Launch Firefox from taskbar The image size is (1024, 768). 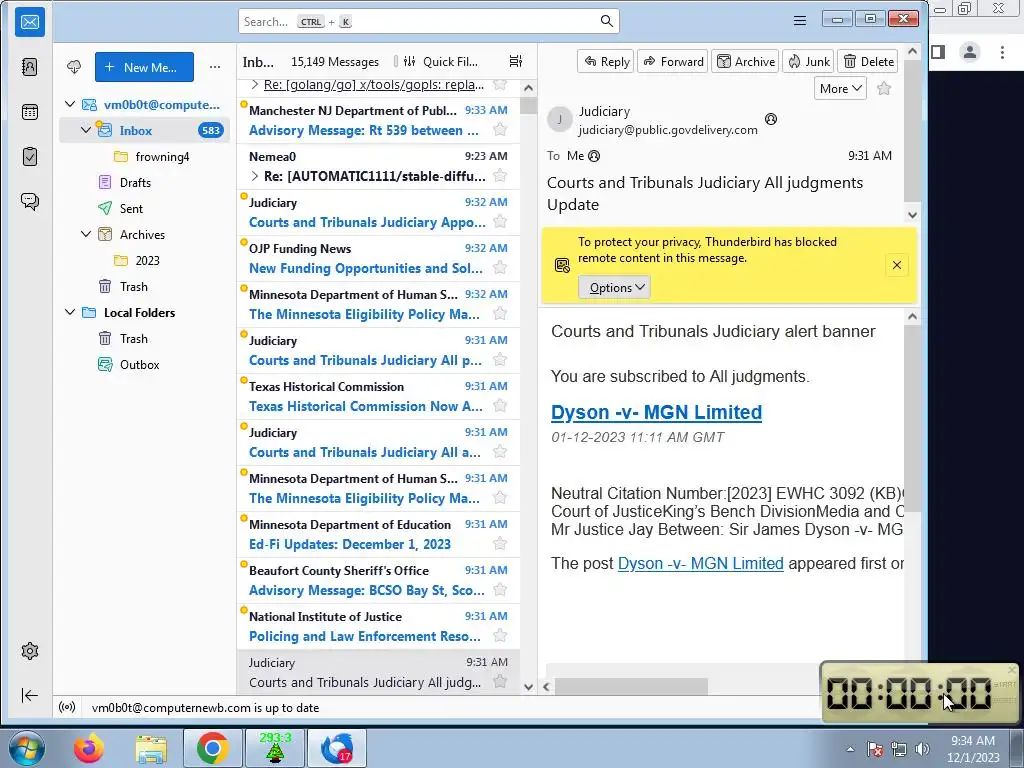(x=89, y=748)
